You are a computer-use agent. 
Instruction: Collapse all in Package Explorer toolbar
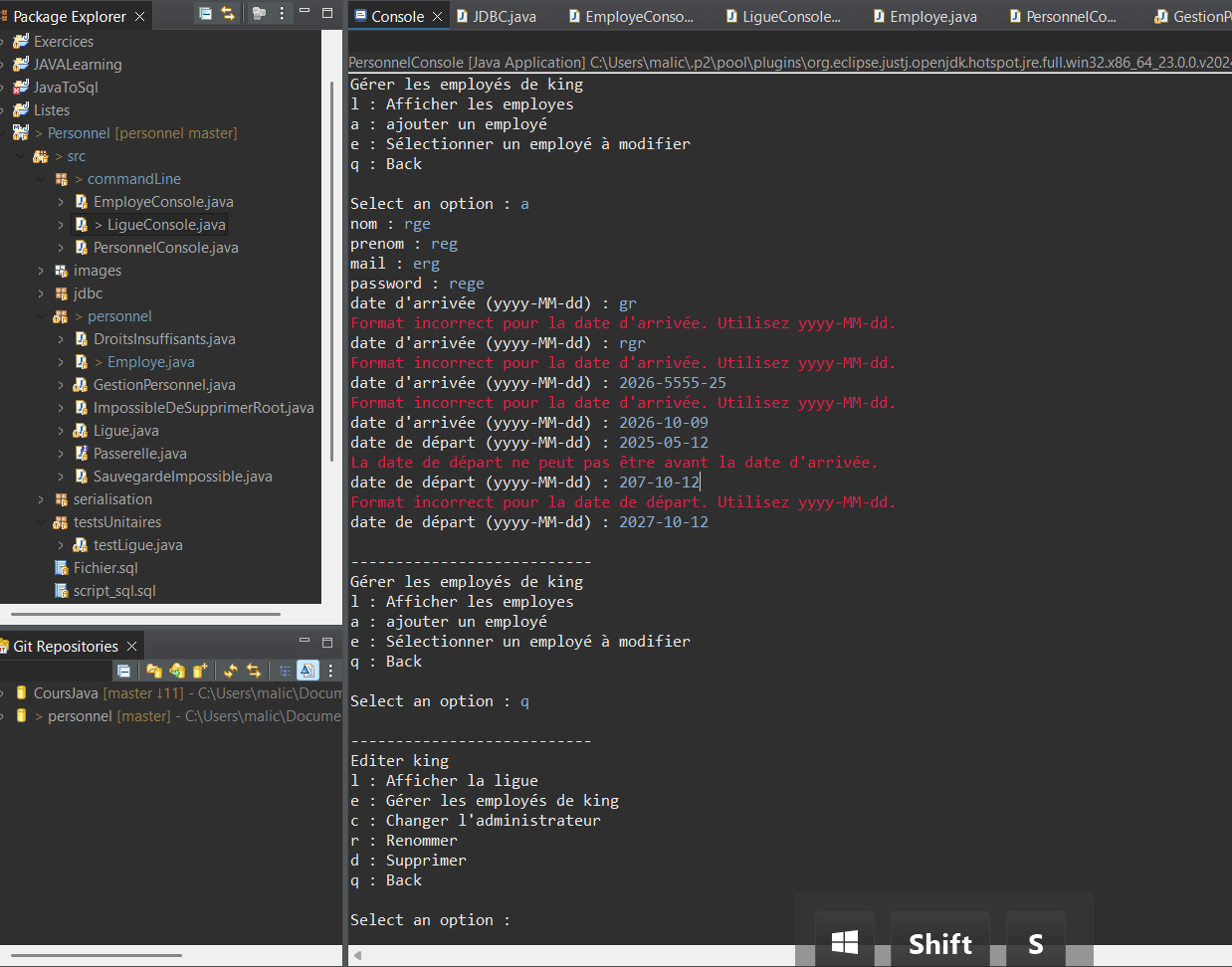pyautogui.click(x=205, y=14)
